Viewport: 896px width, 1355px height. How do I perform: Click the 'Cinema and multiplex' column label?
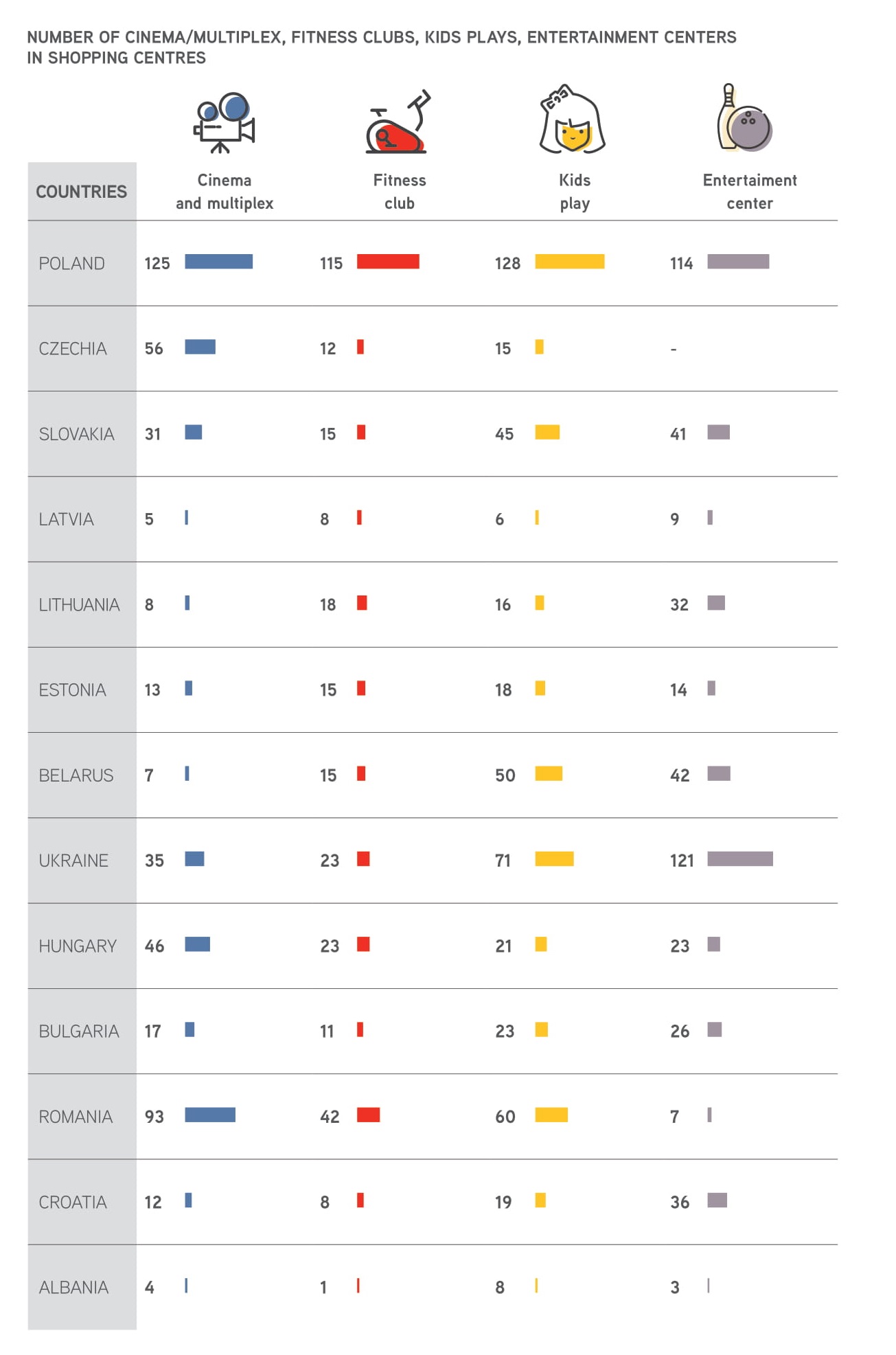pyautogui.click(x=225, y=192)
